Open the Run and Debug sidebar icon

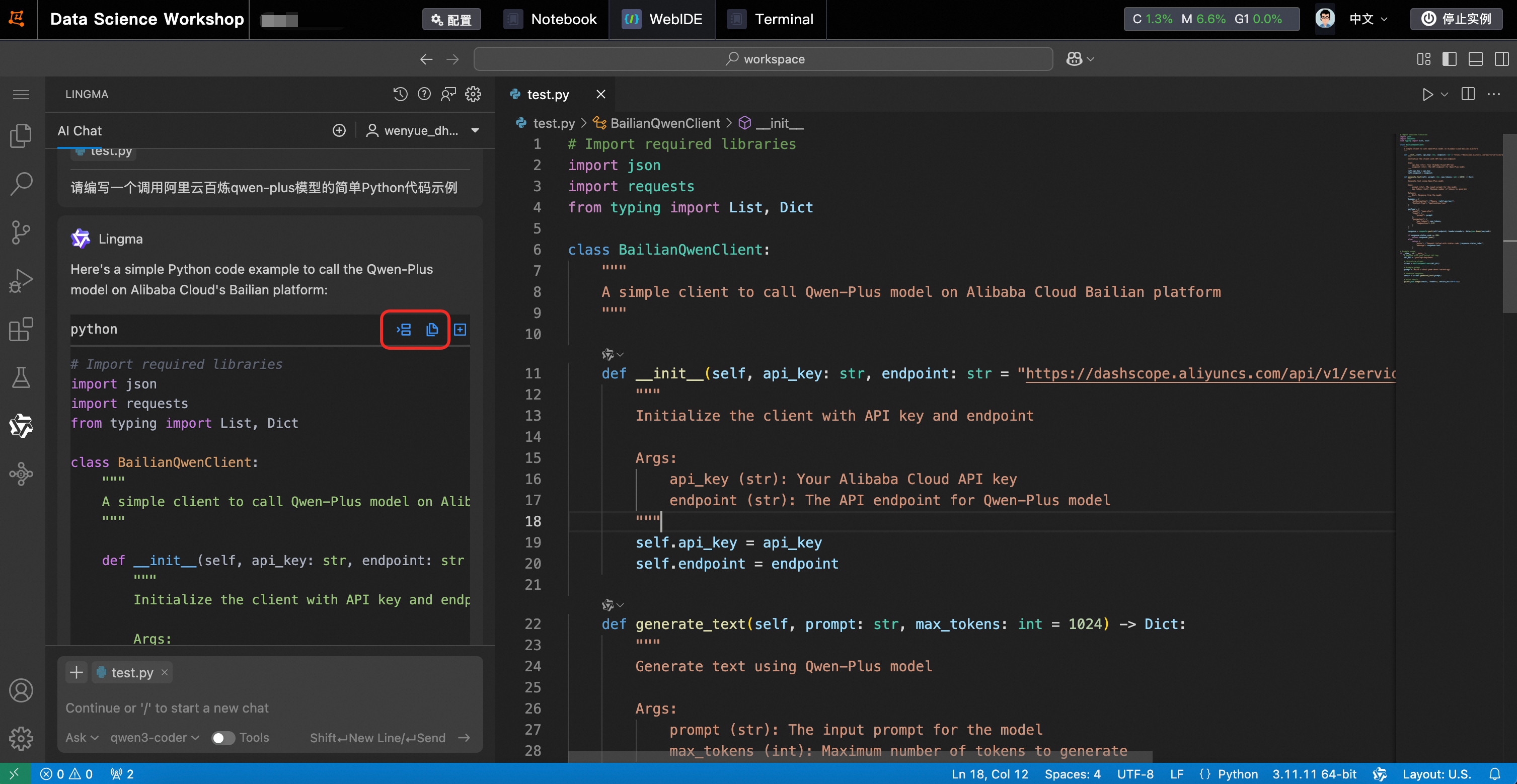[x=21, y=281]
